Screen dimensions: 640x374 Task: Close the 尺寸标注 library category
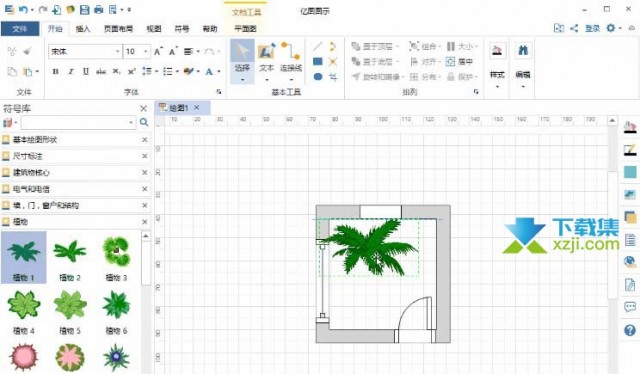coord(144,156)
